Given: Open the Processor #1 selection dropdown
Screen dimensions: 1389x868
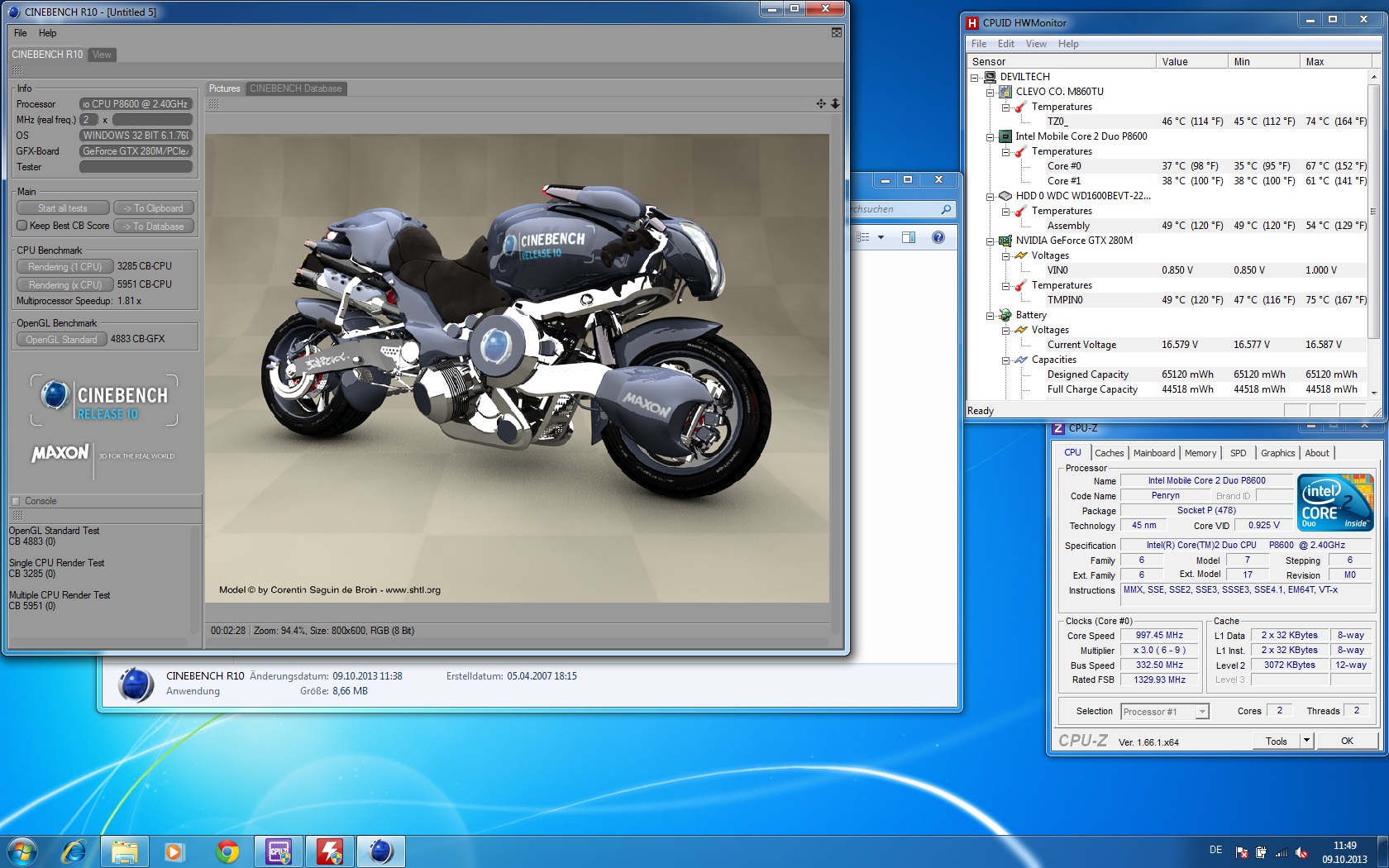Looking at the screenshot, I should [1202, 711].
